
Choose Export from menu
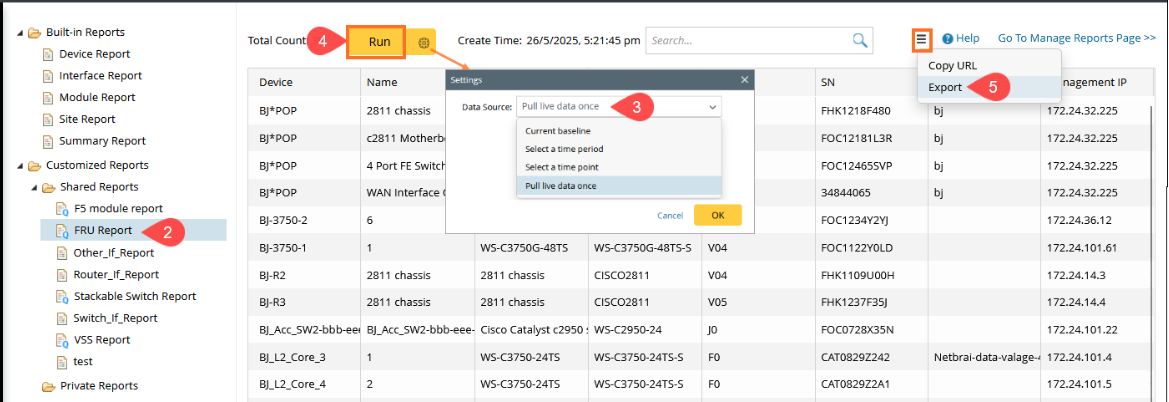[945, 87]
